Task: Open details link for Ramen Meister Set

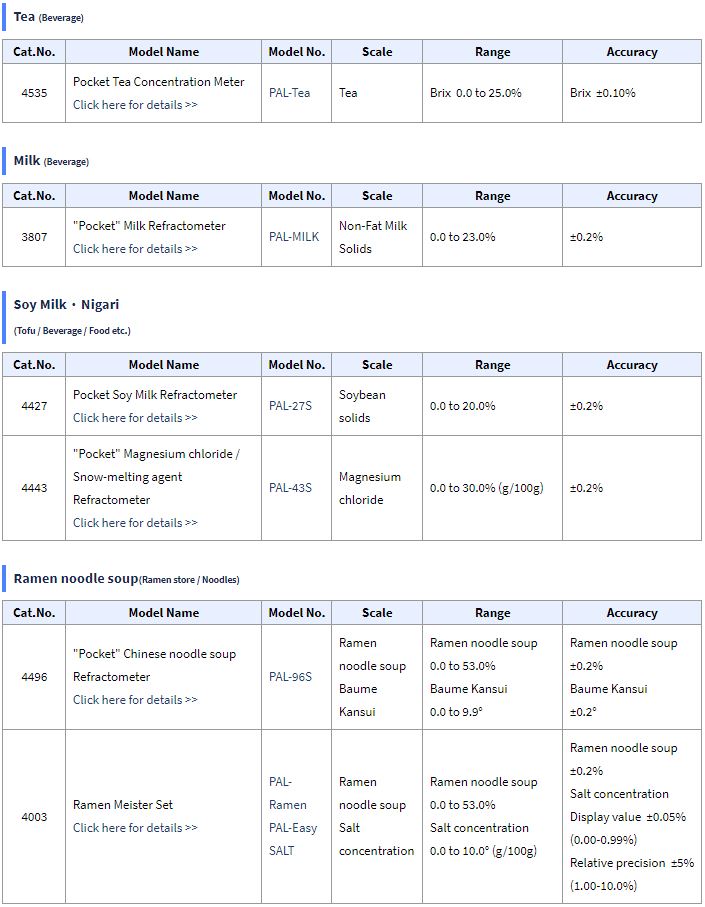Action: pyautogui.click(x=135, y=828)
